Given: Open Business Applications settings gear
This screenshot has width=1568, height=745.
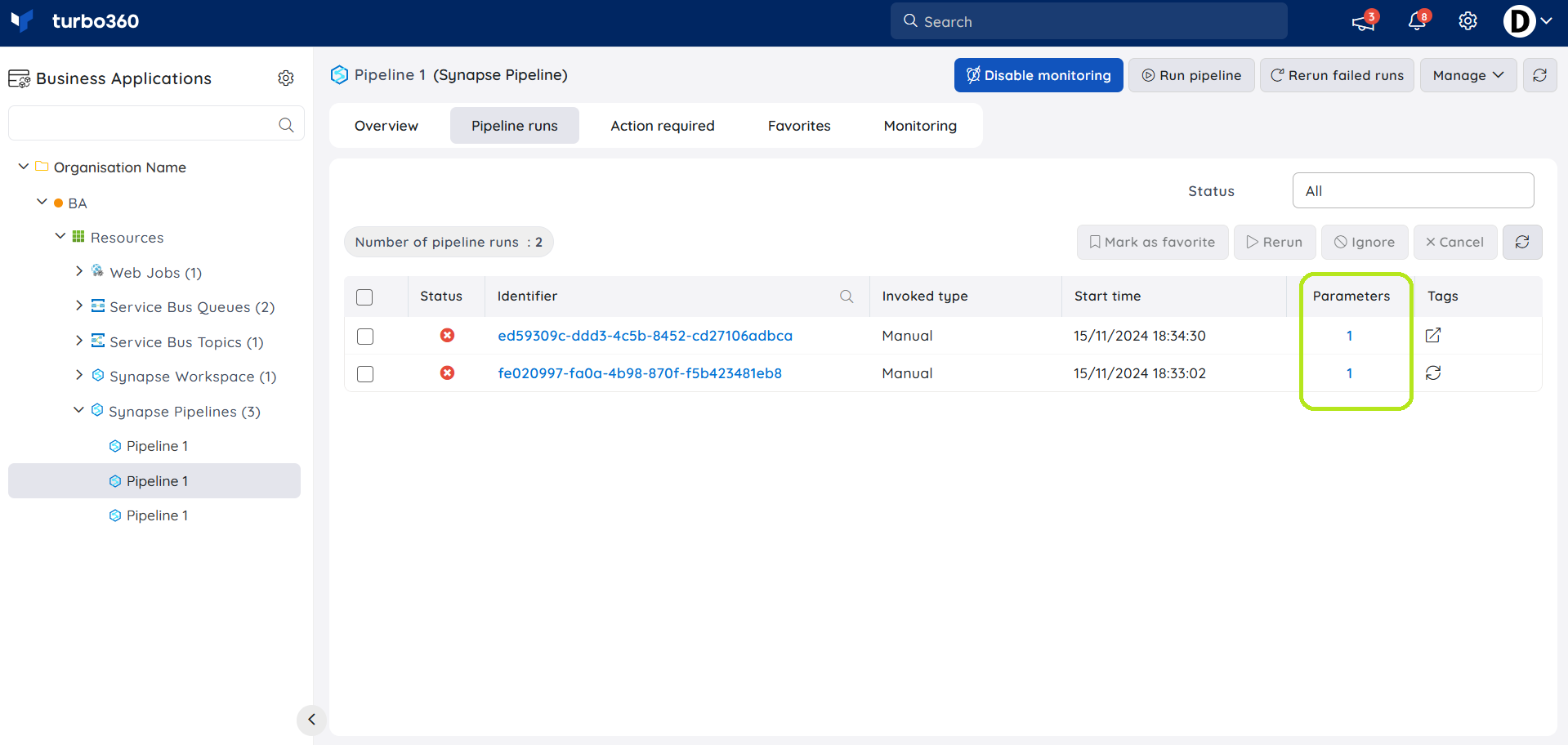Looking at the screenshot, I should [x=286, y=78].
